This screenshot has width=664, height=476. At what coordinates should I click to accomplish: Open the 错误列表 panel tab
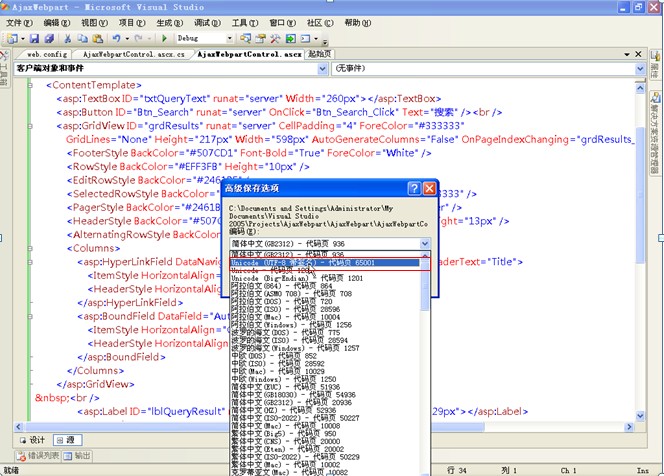click(37, 456)
